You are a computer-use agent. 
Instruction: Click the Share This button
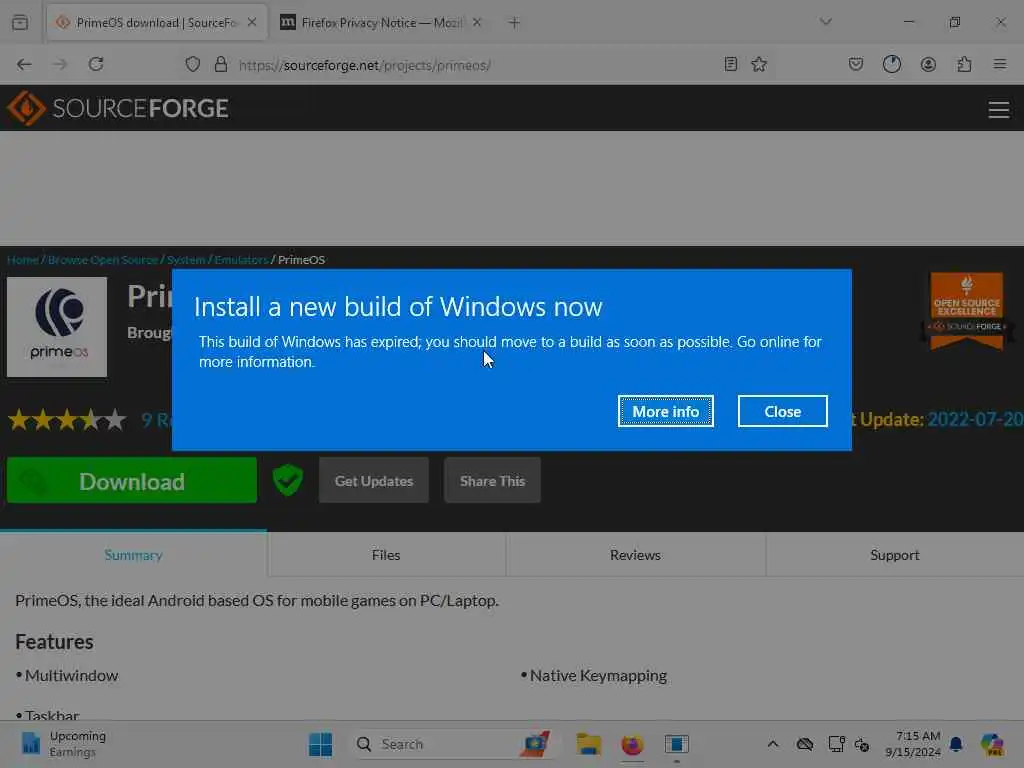pyautogui.click(x=492, y=481)
